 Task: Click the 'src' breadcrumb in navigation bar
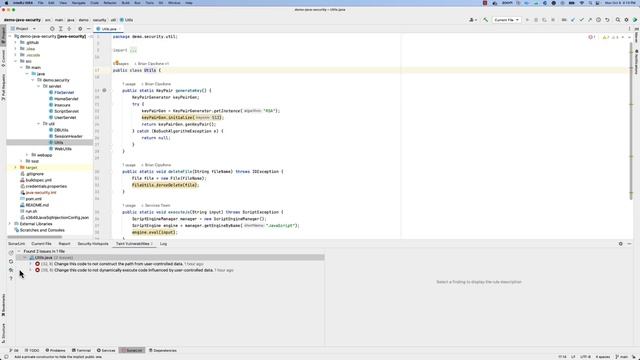47,20
